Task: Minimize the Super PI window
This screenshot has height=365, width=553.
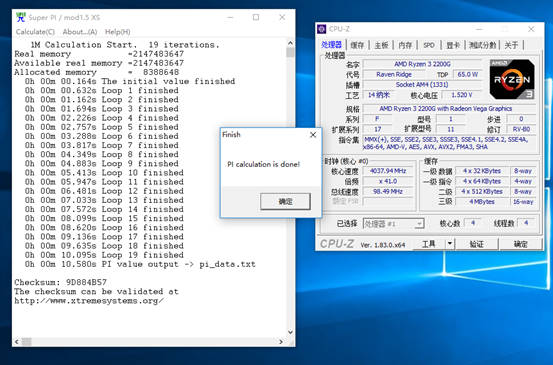Action: coord(230,17)
